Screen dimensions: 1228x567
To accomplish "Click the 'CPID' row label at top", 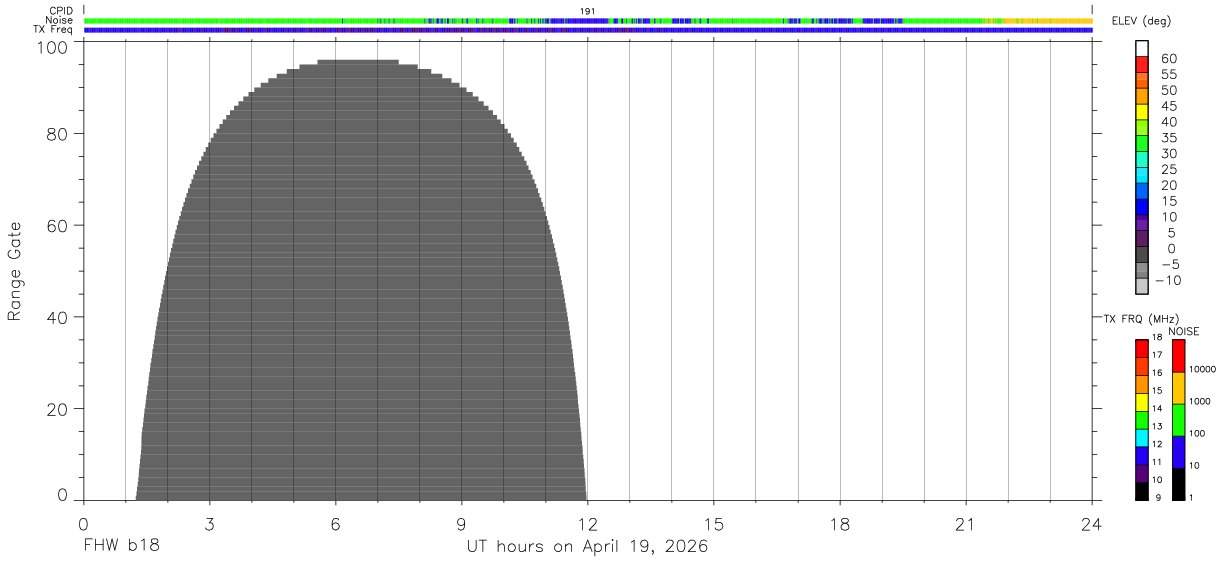I will (x=62, y=11).
